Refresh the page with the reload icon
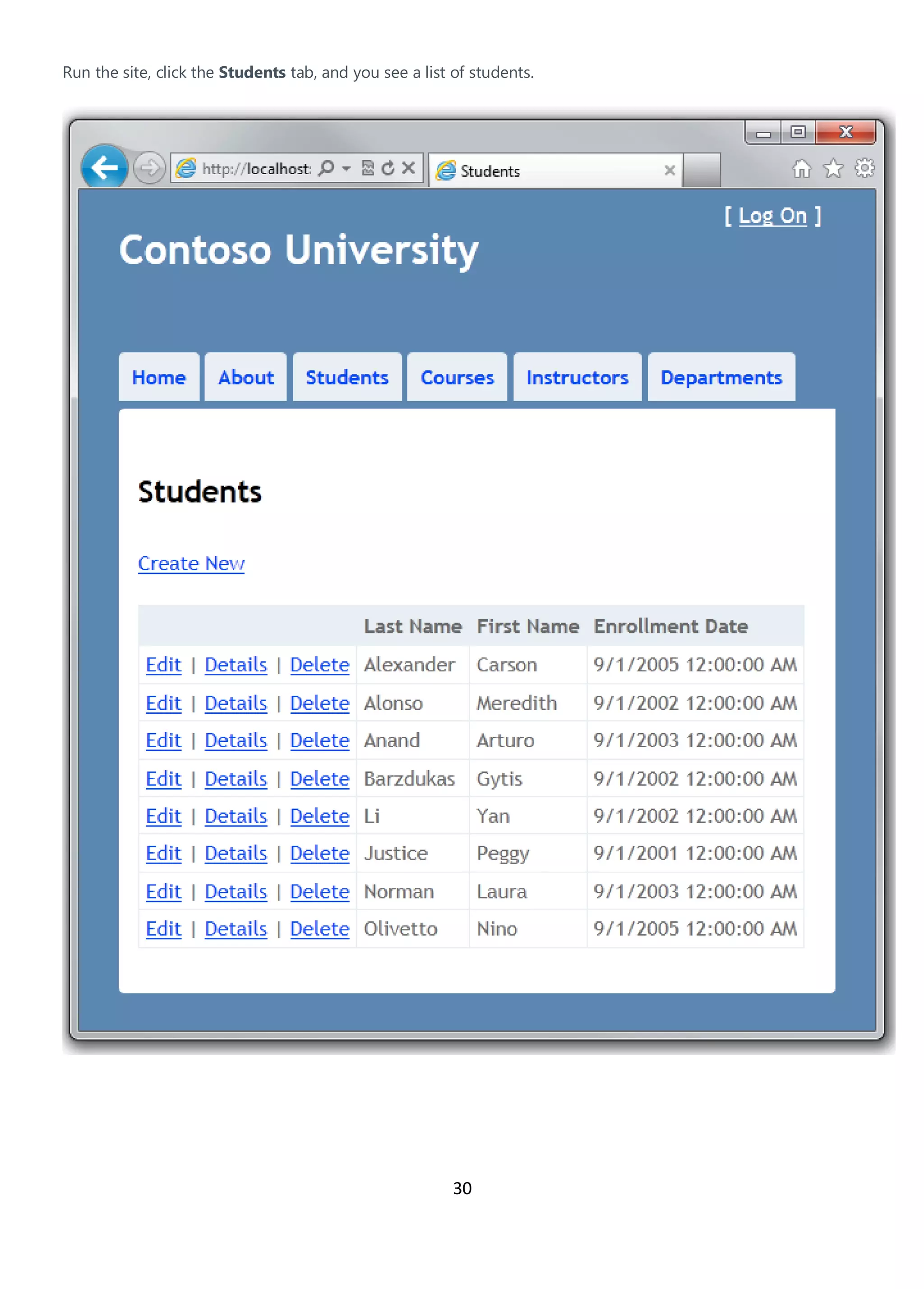This screenshot has width=924, height=1289. coord(388,168)
